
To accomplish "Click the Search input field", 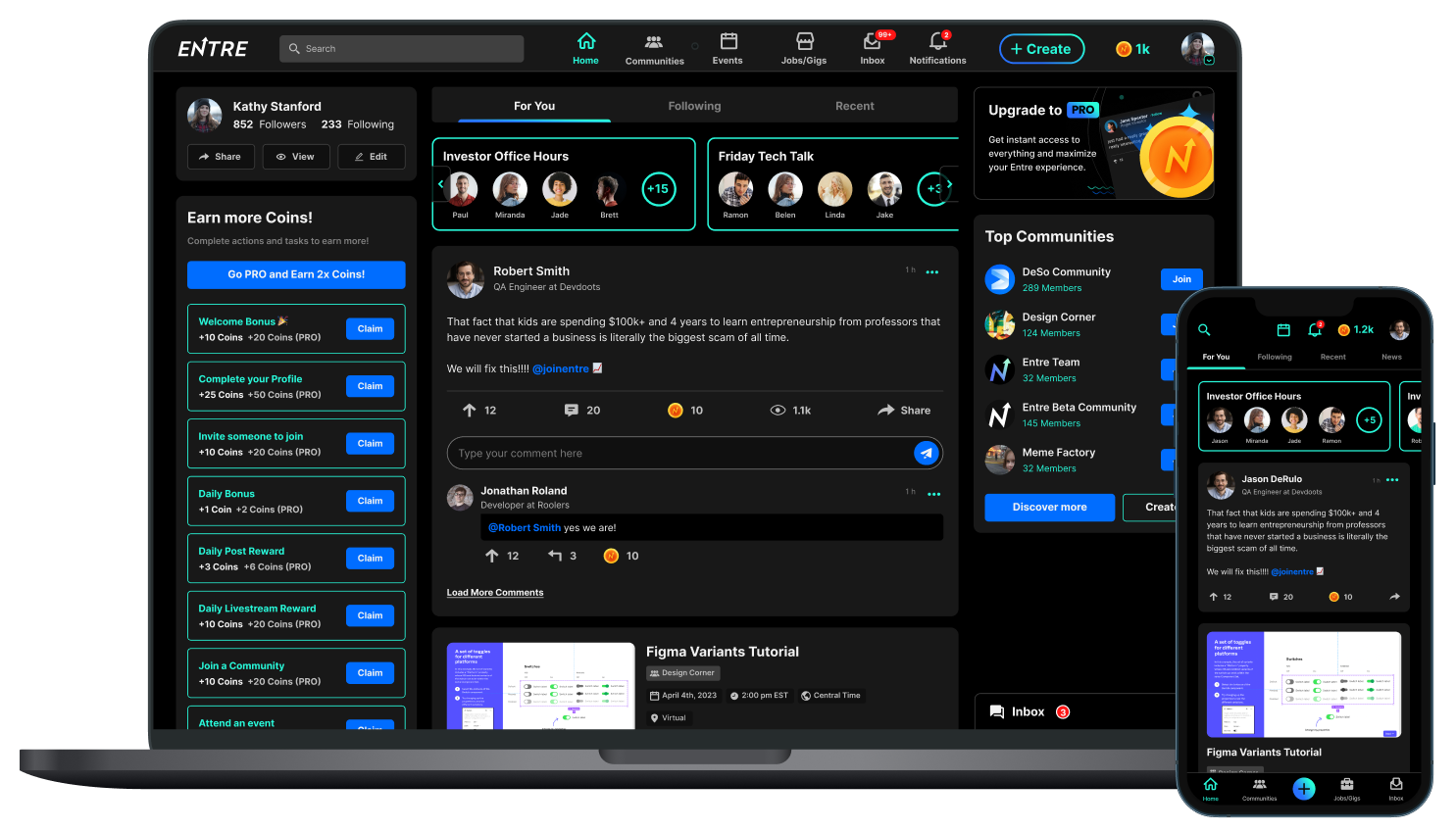I will click(402, 49).
